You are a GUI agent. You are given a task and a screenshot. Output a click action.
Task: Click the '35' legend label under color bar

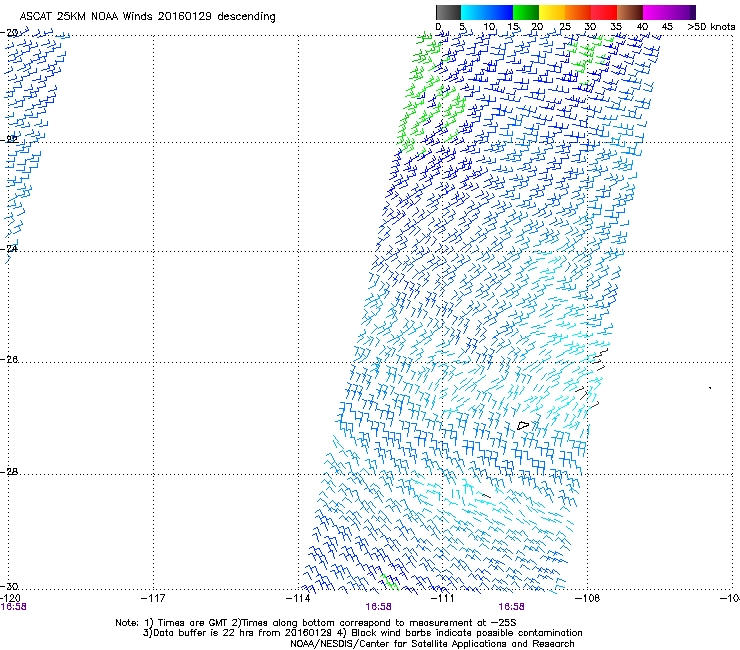coord(616,26)
